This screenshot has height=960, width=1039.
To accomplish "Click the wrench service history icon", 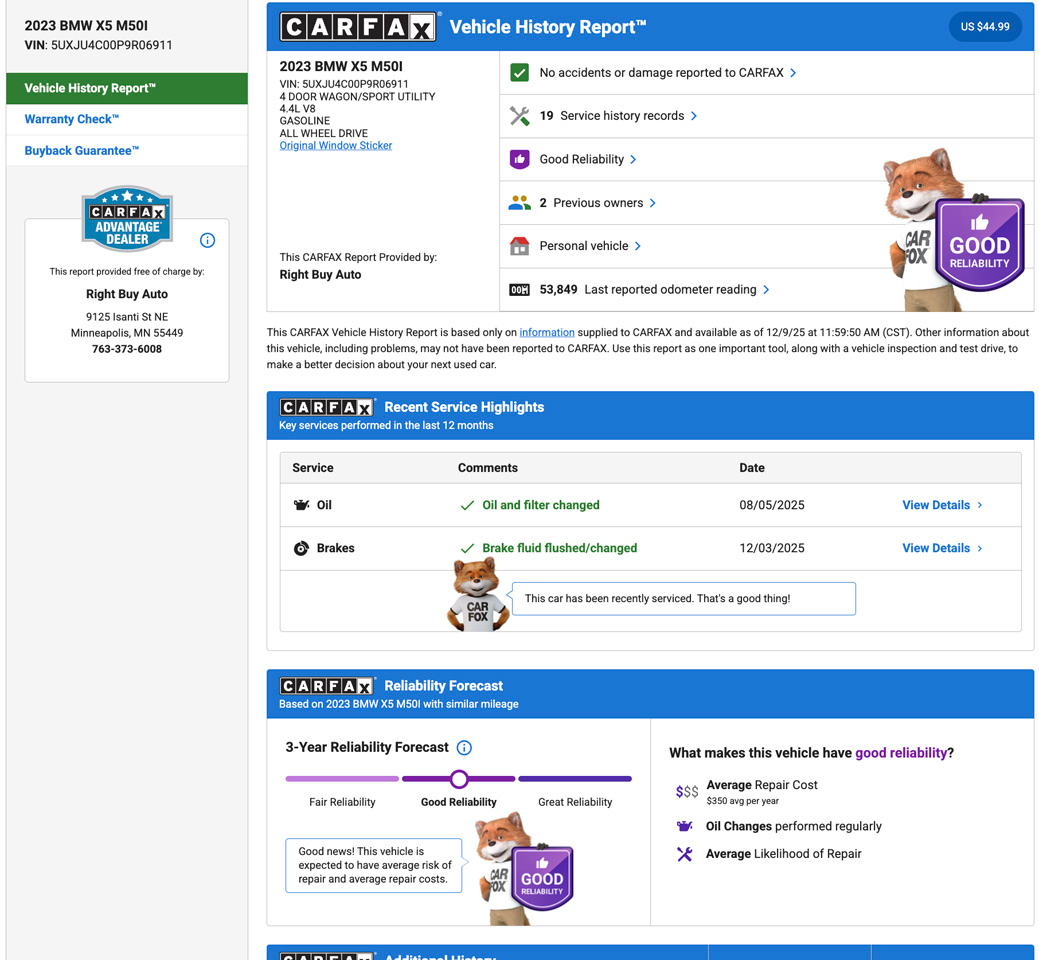I will pos(519,116).
